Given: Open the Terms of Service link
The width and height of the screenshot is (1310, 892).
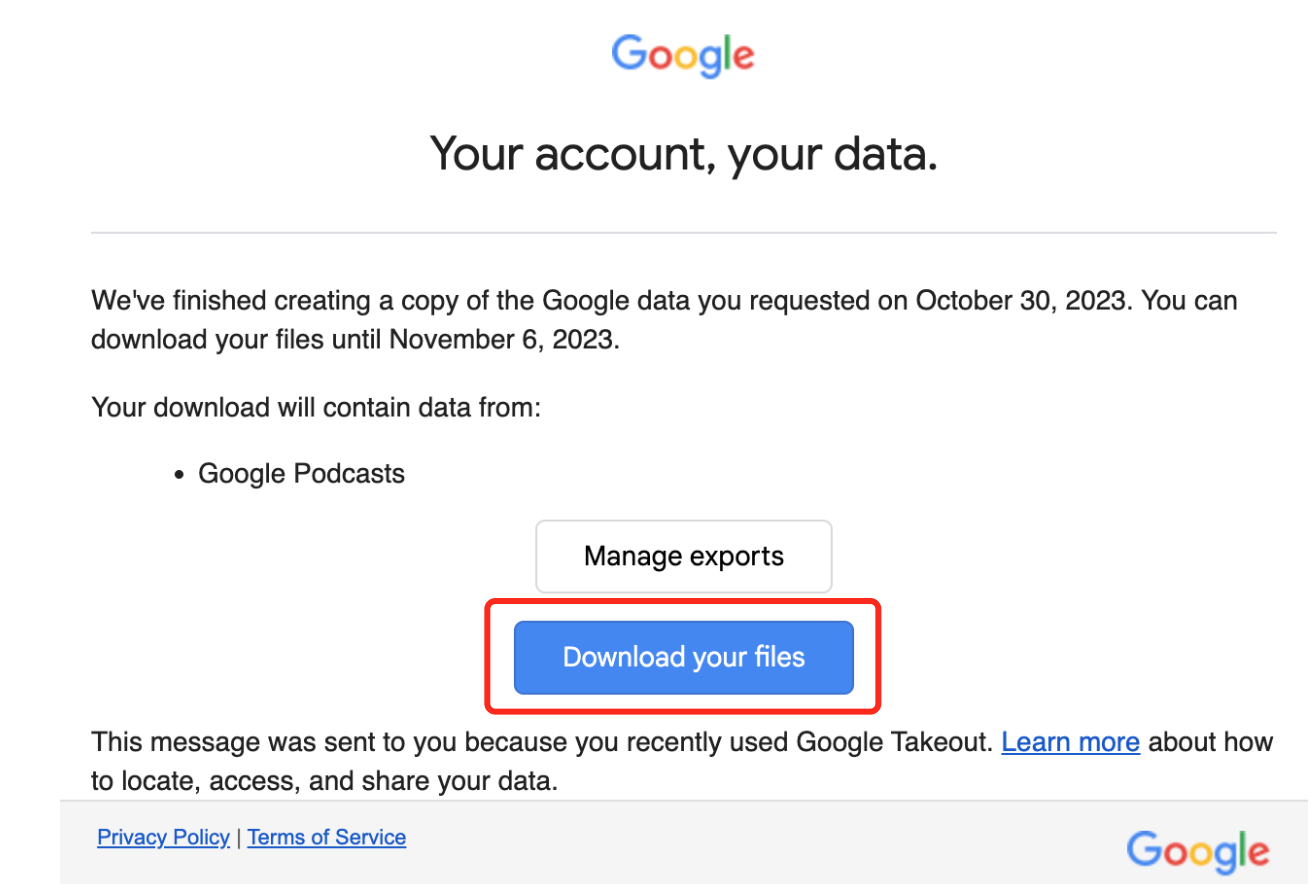Looking at the screenshot, I should [327, 837].
